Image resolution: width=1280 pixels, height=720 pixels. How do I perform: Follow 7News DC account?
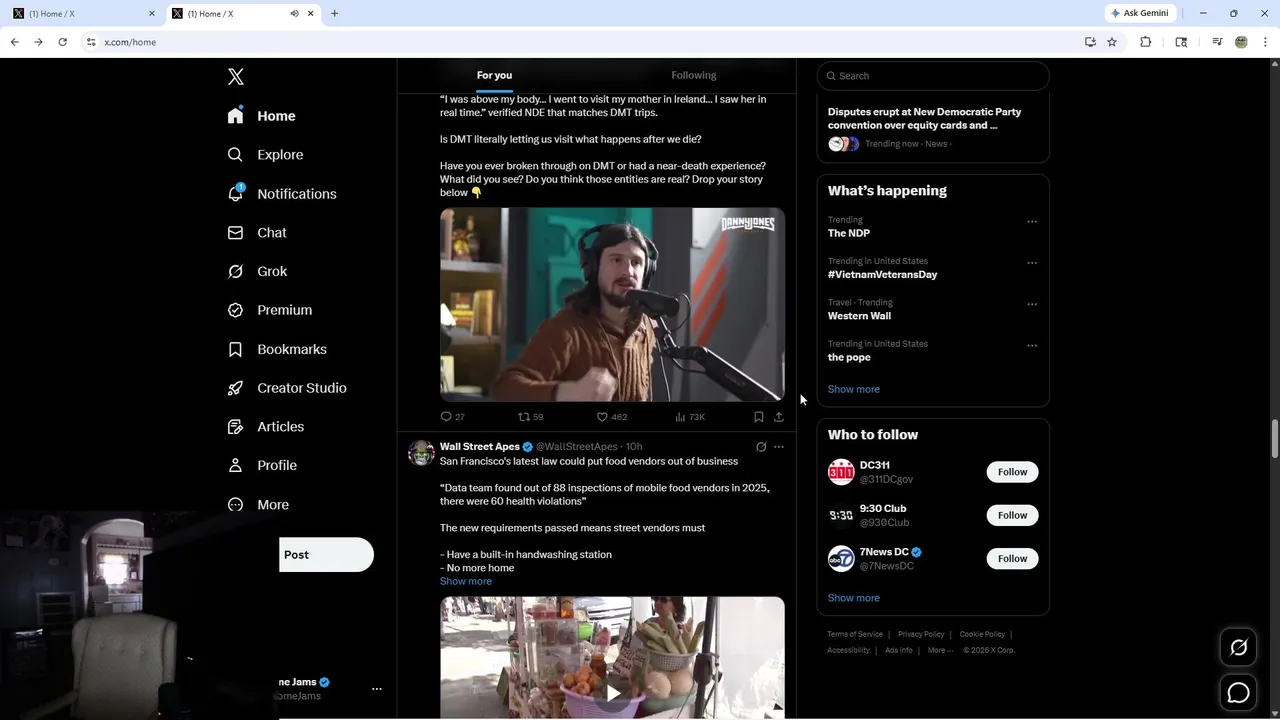point(1012,558)
